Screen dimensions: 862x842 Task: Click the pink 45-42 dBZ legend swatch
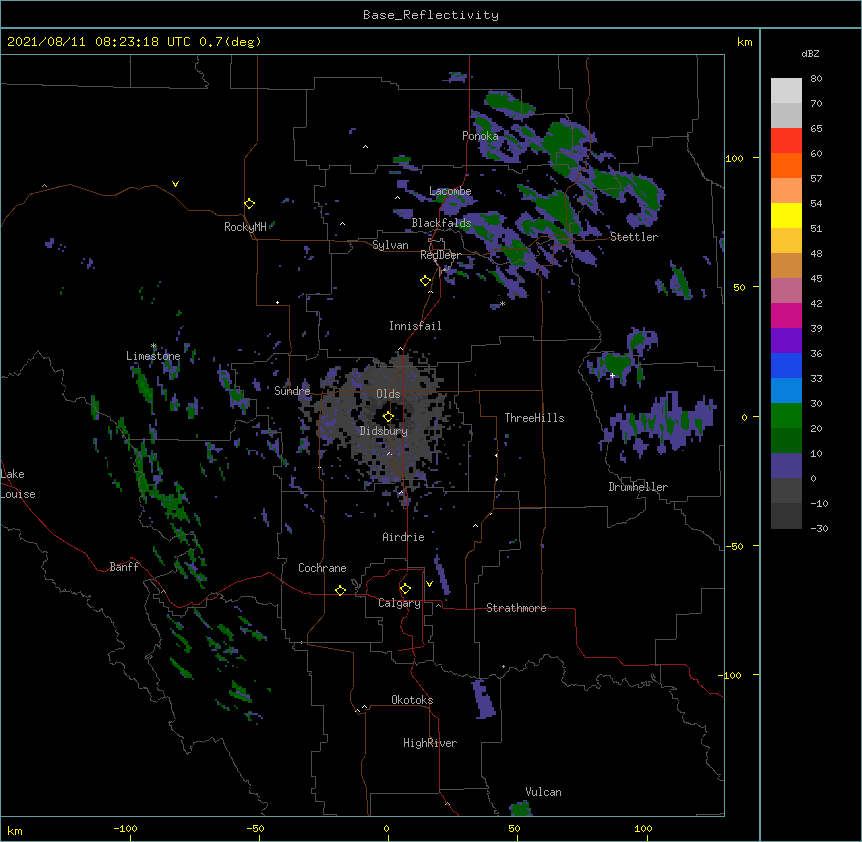(x=786, y=291)
